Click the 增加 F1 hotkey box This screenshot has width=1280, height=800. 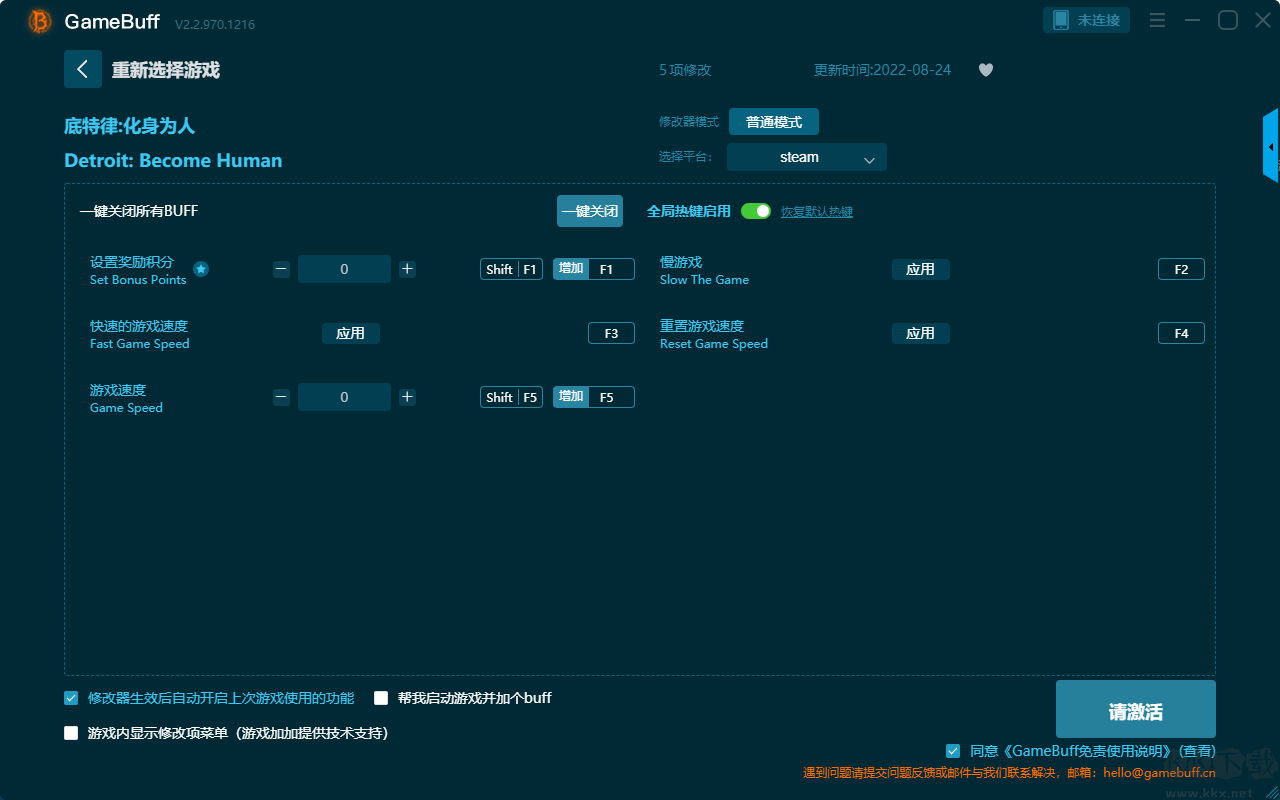pyautogui.click(x=594, y=269)
